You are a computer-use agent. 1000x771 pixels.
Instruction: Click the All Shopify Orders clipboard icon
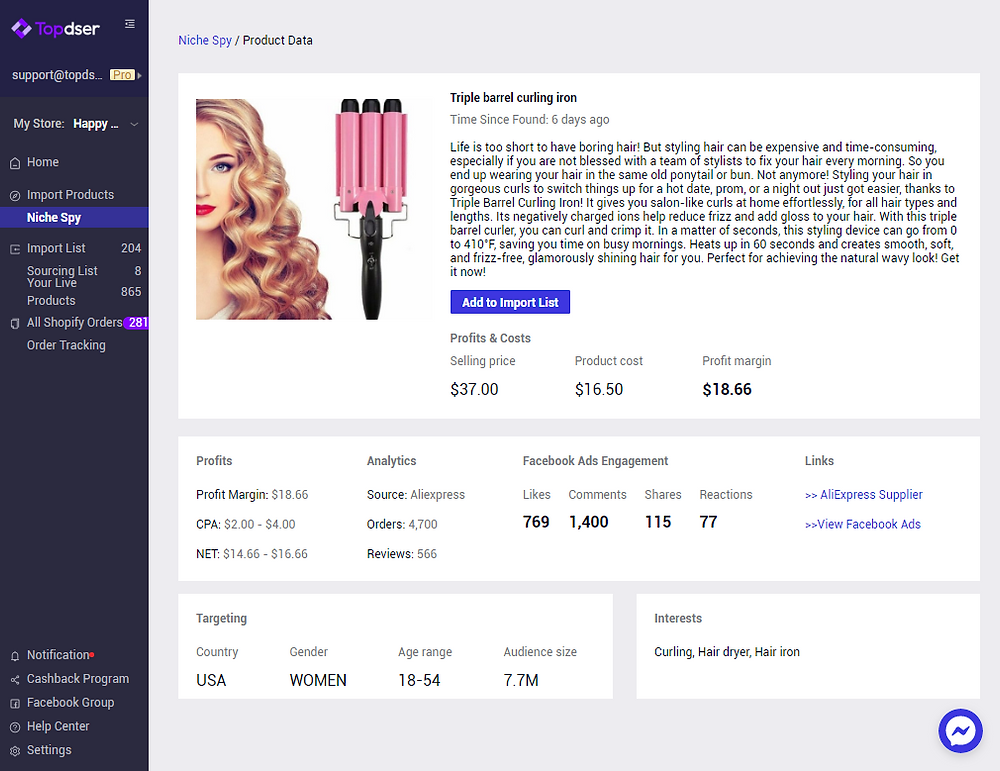pos(15,323)
